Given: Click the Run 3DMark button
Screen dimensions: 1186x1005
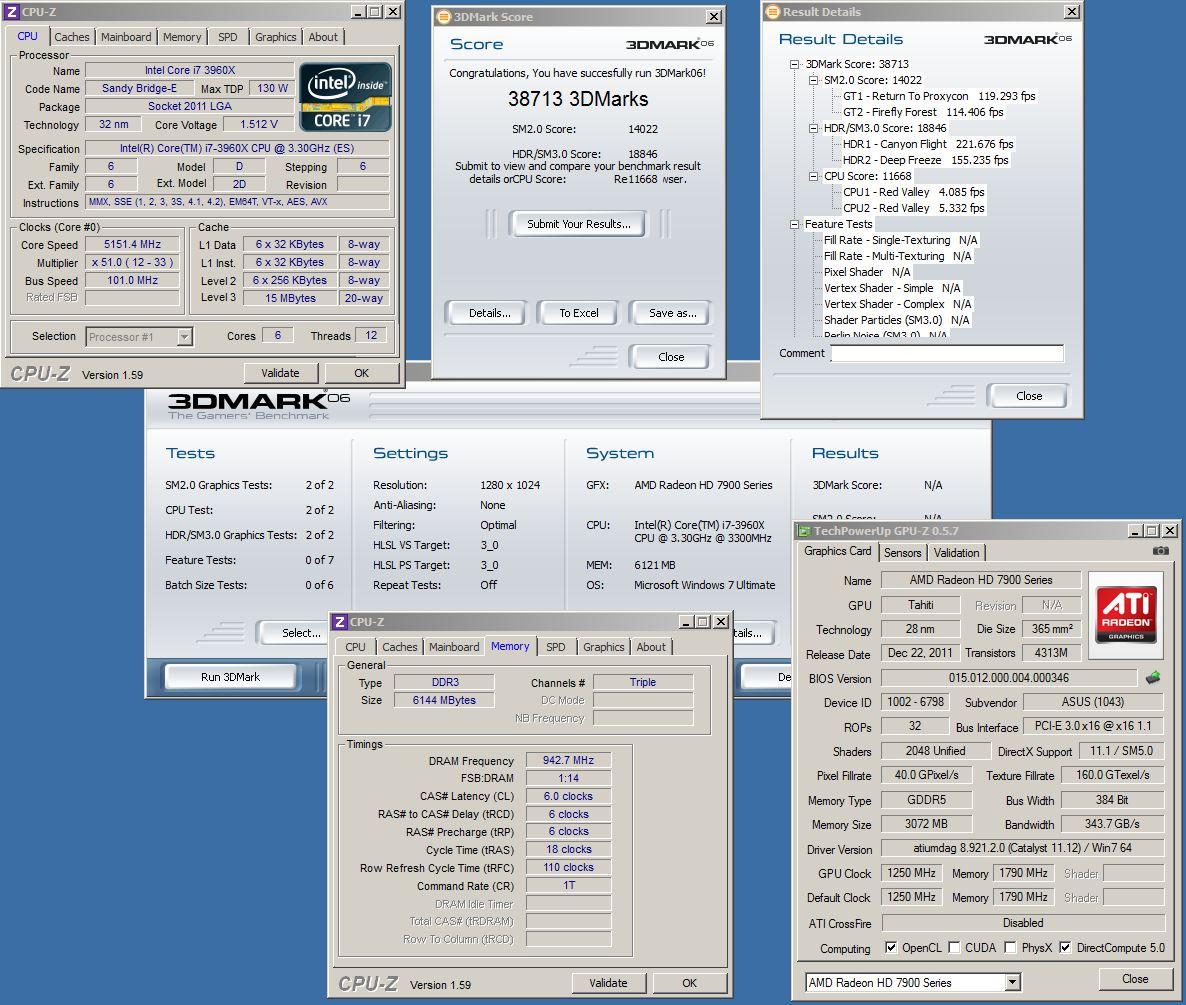Looking at the screenshot, I should 230,677.
